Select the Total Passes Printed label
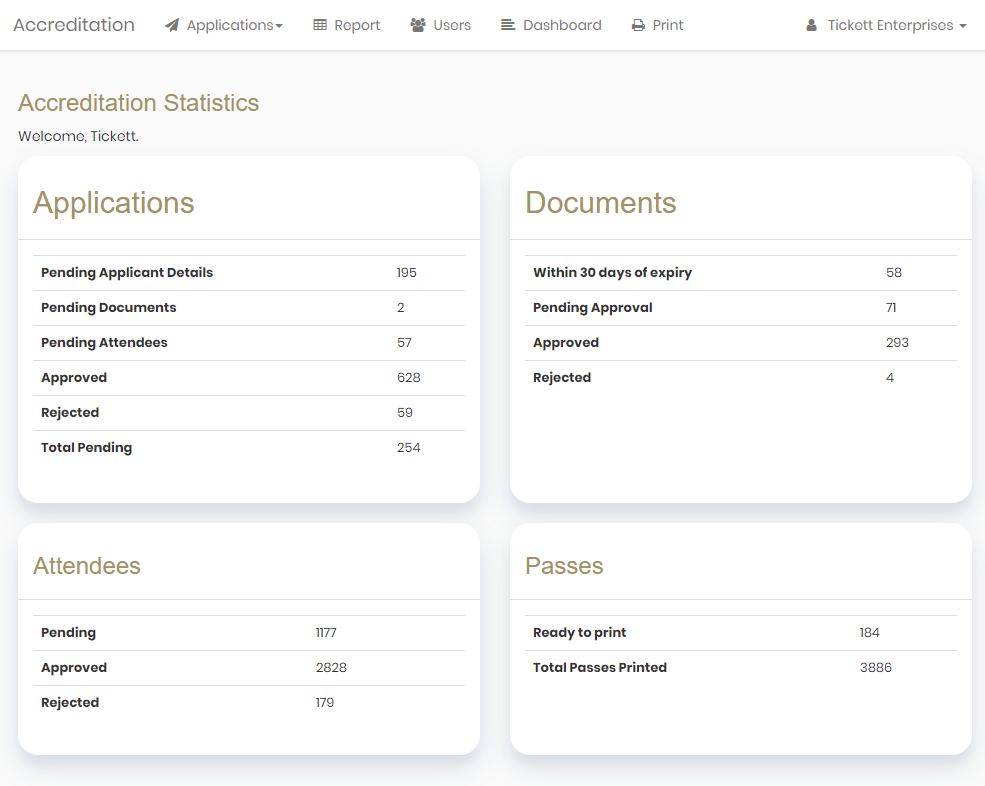985x786 pixels. click(x=600, y=668)
